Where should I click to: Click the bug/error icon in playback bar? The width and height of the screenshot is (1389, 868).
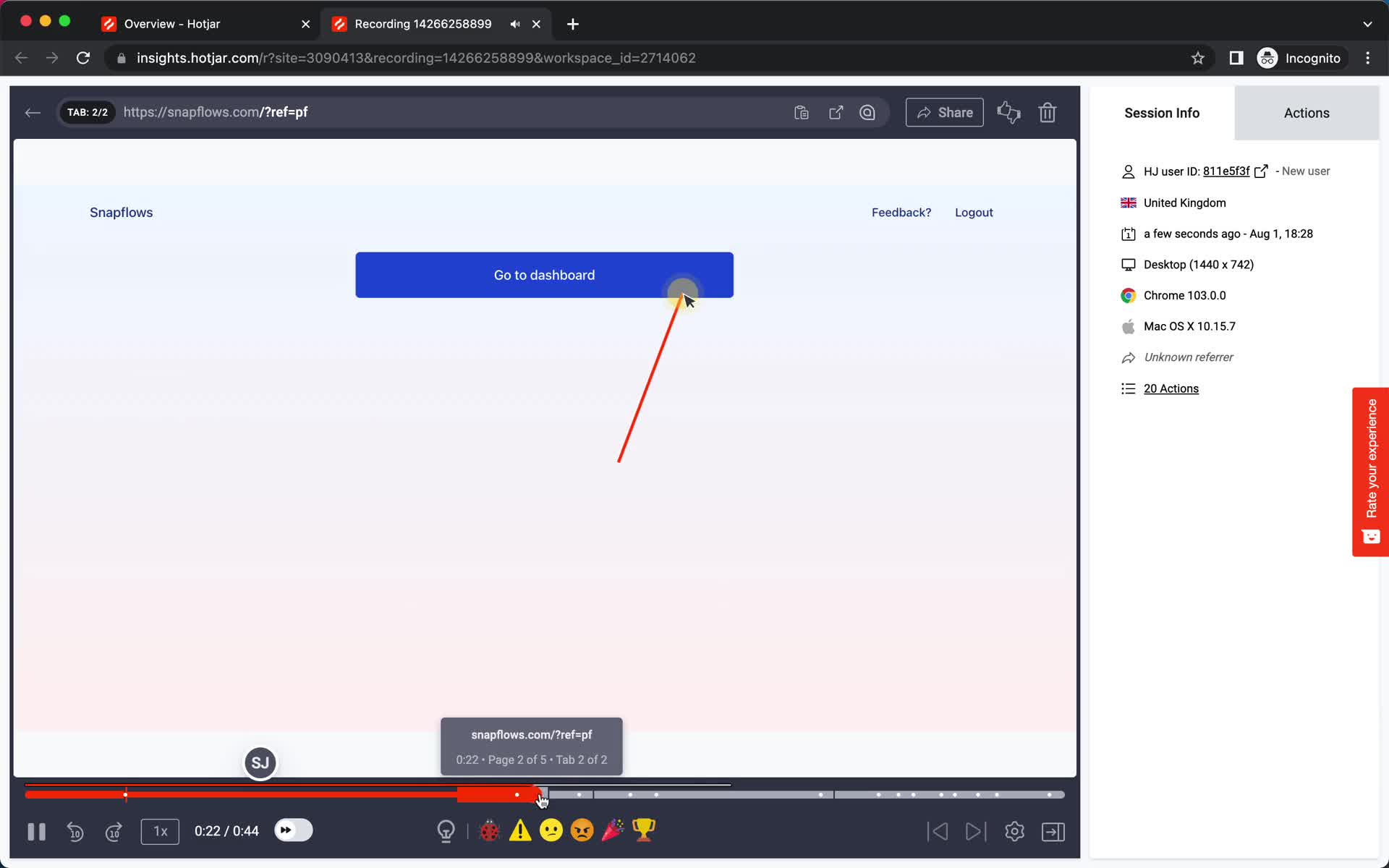pos(489,831)
